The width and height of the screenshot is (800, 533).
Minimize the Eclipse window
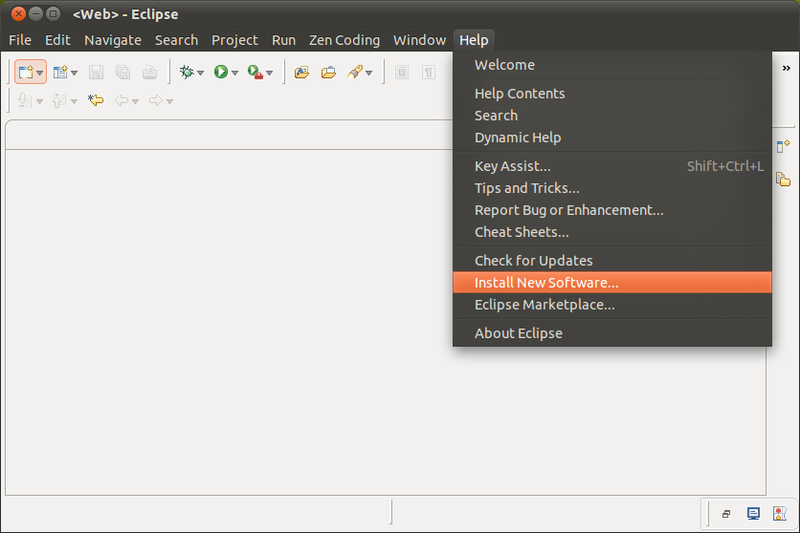coord(36,14)
